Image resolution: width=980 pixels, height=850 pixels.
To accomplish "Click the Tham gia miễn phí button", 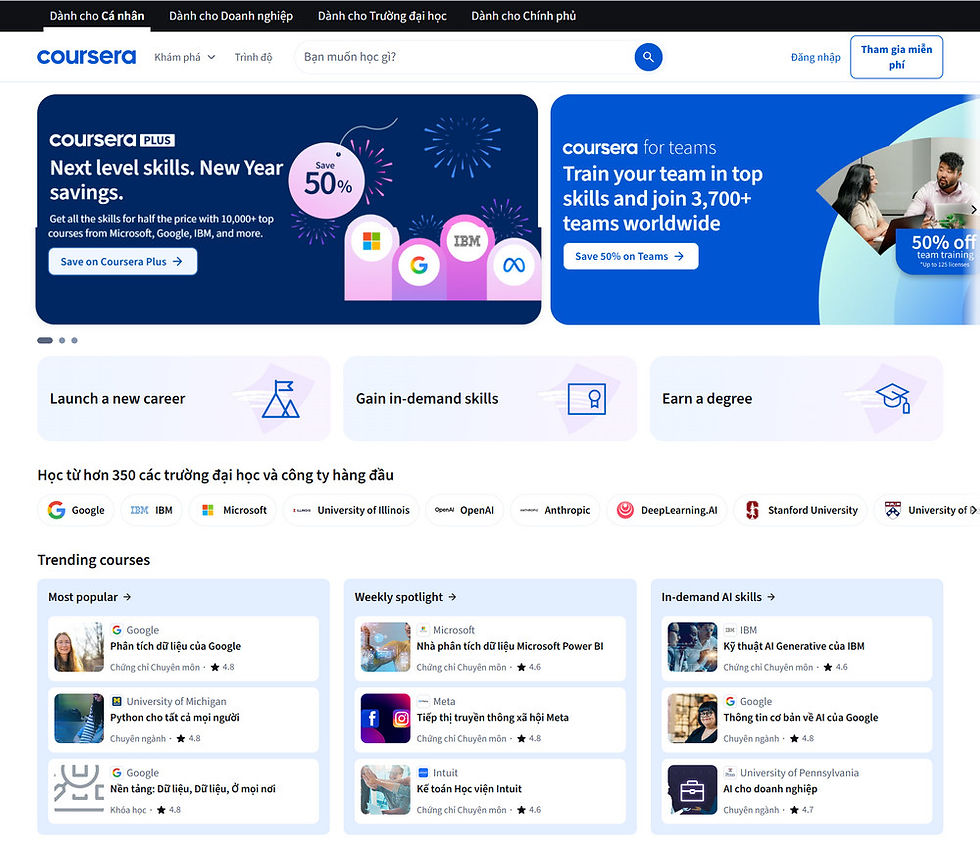I will (896, 57).
